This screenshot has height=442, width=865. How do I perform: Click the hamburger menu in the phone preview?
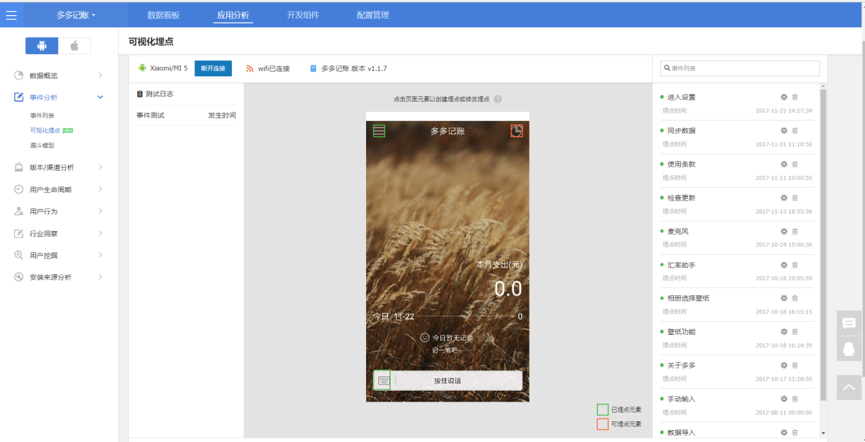(379, 131)
